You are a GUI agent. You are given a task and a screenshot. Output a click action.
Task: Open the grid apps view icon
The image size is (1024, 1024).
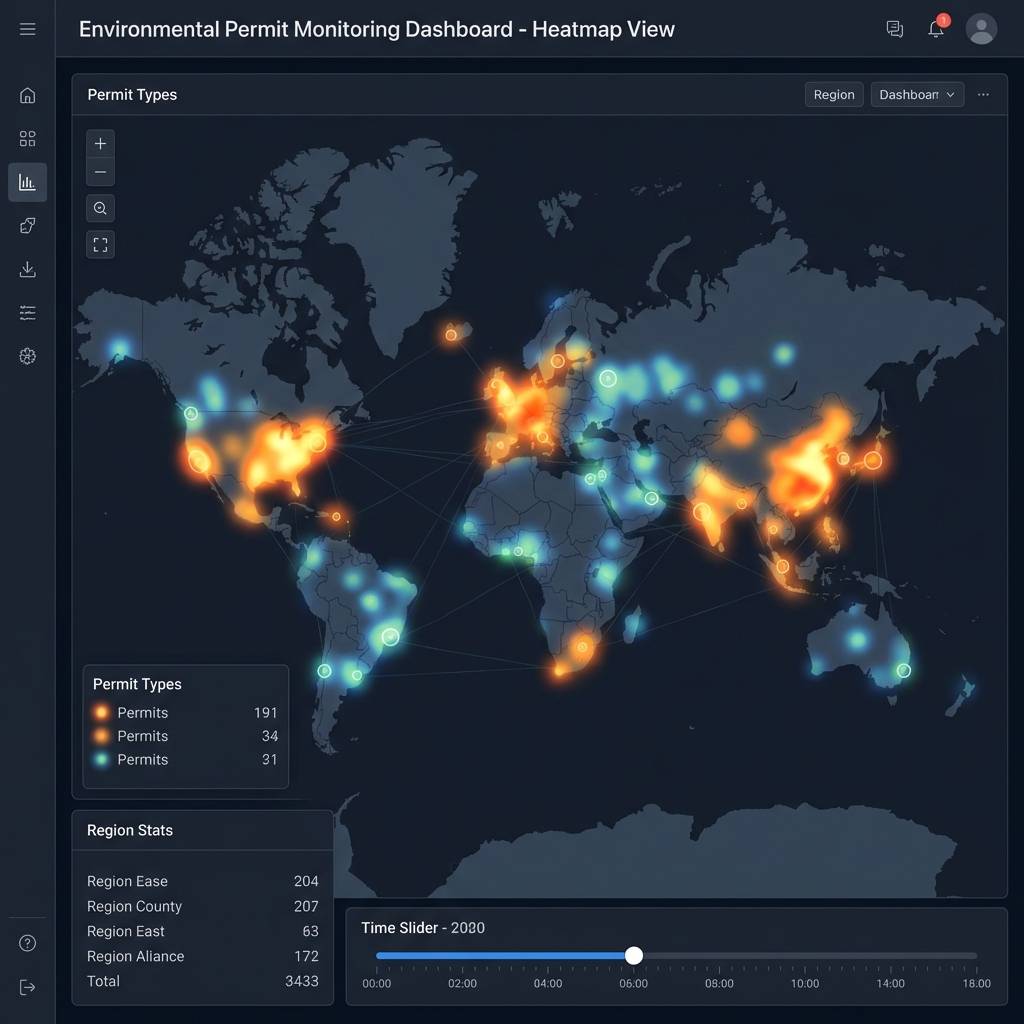click(x=27, y=138)
